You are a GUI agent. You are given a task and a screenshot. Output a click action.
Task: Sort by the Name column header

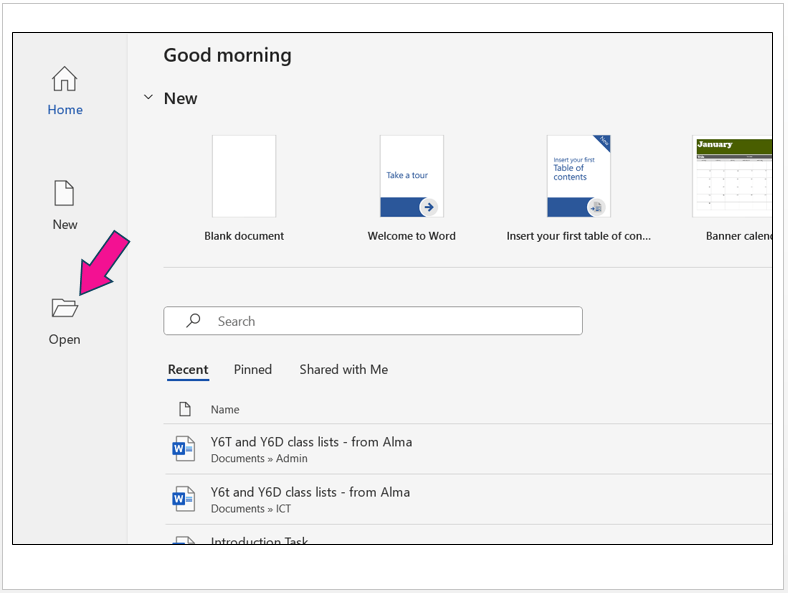pyautogui.click(x=225, y=409)
